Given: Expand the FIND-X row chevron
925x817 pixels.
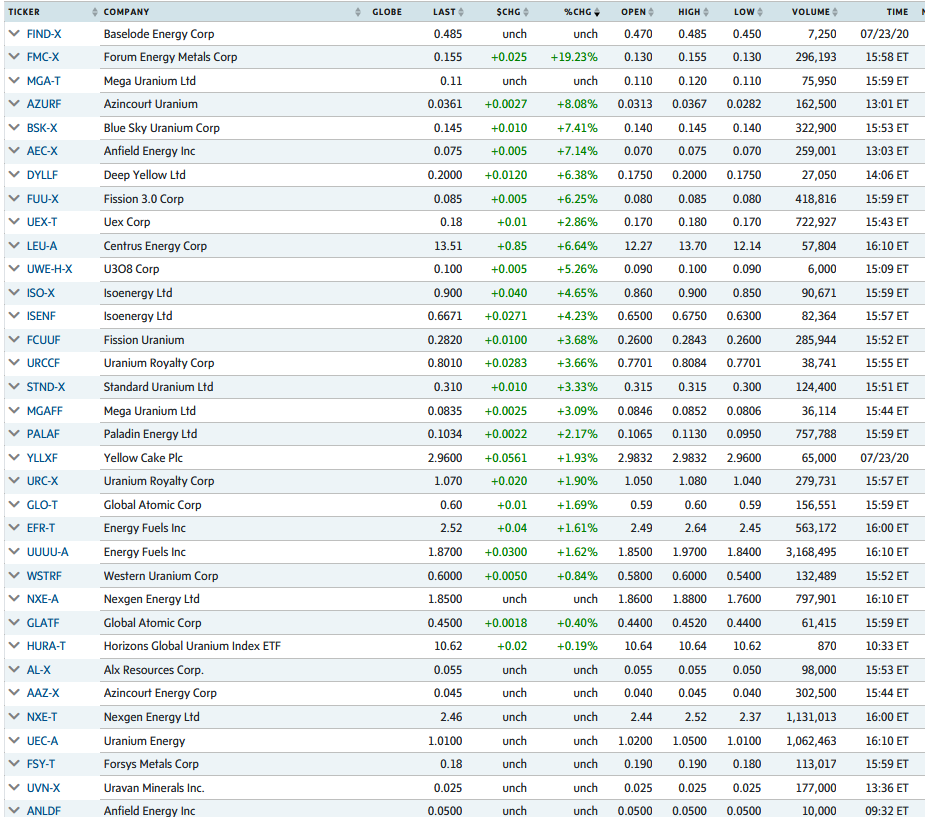Looking at the screenshot, I should (14, 34).
